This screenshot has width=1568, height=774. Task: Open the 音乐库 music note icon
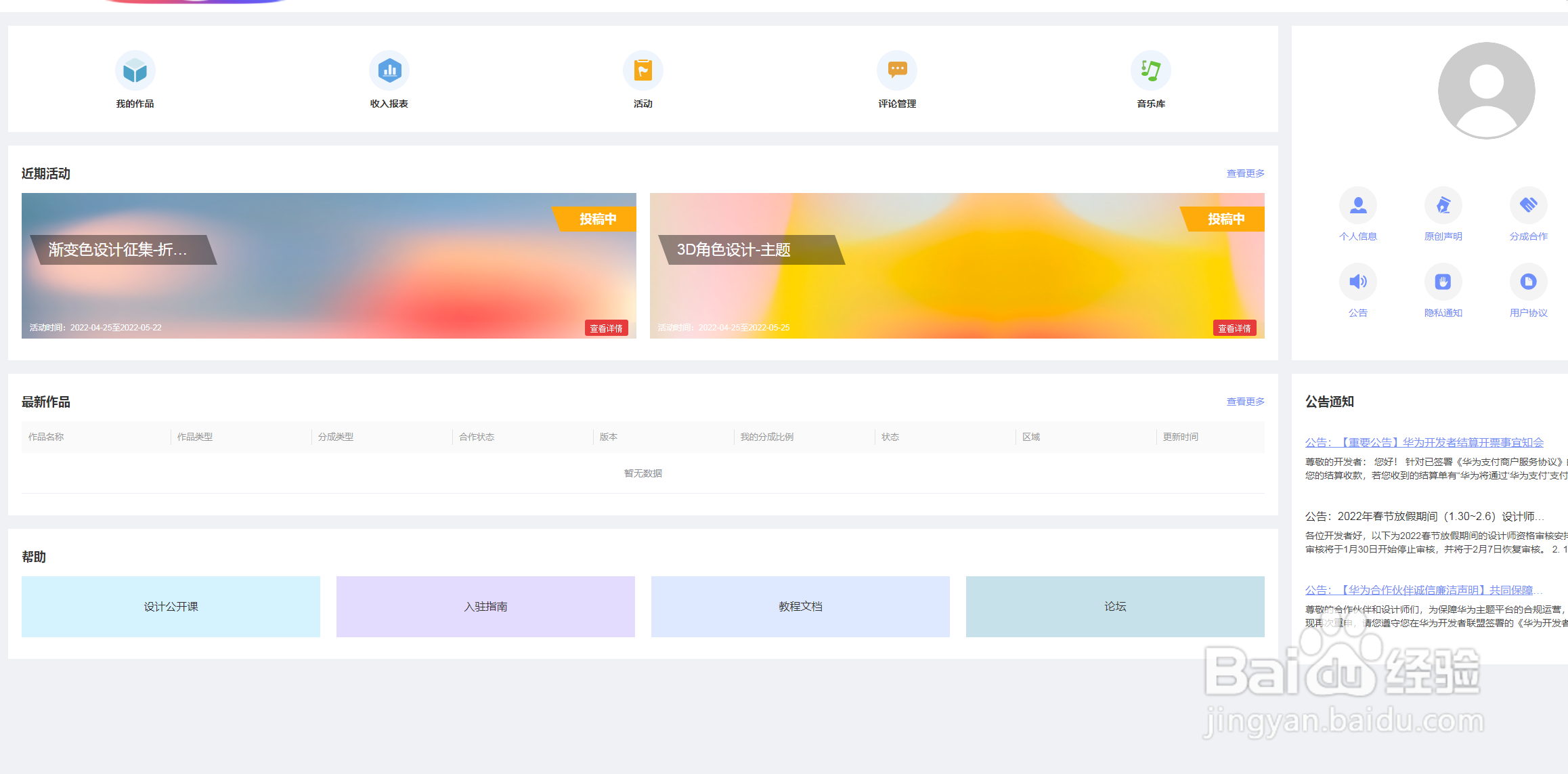tap(1151, 70)
